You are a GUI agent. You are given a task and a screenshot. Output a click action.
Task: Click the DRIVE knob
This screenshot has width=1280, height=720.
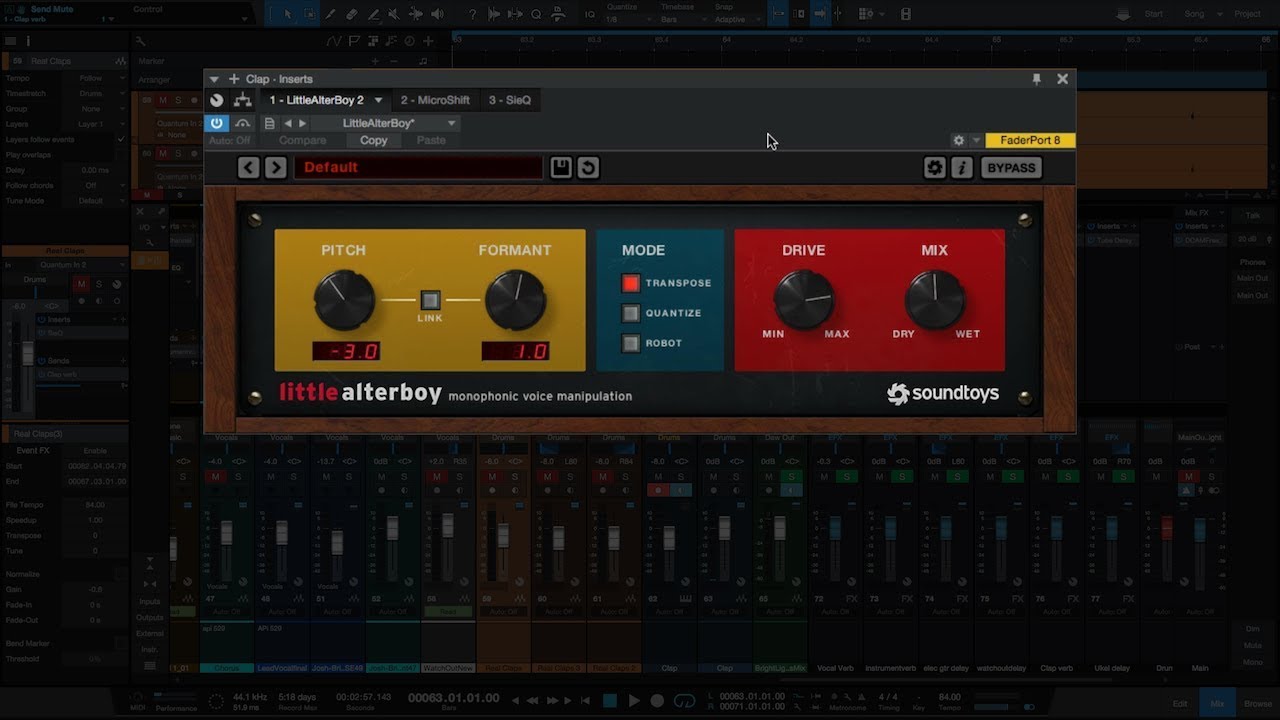click(804, 299)
